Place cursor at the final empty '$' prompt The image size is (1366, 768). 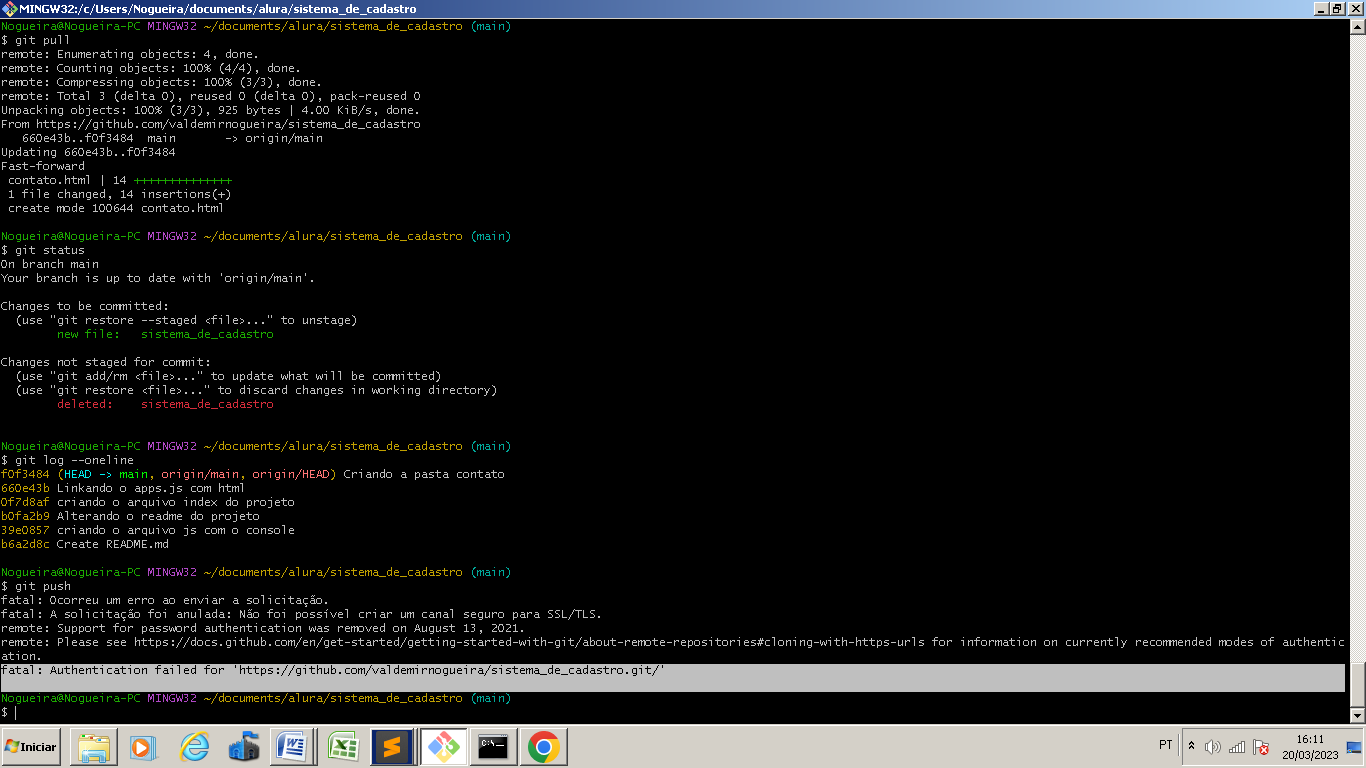(15, 712)
